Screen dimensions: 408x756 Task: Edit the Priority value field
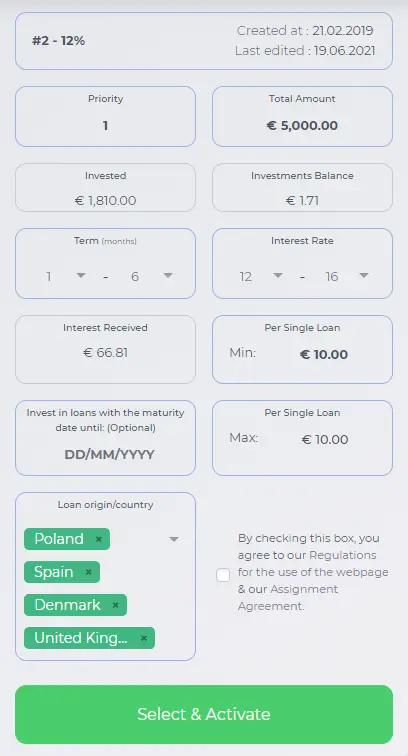105,126
